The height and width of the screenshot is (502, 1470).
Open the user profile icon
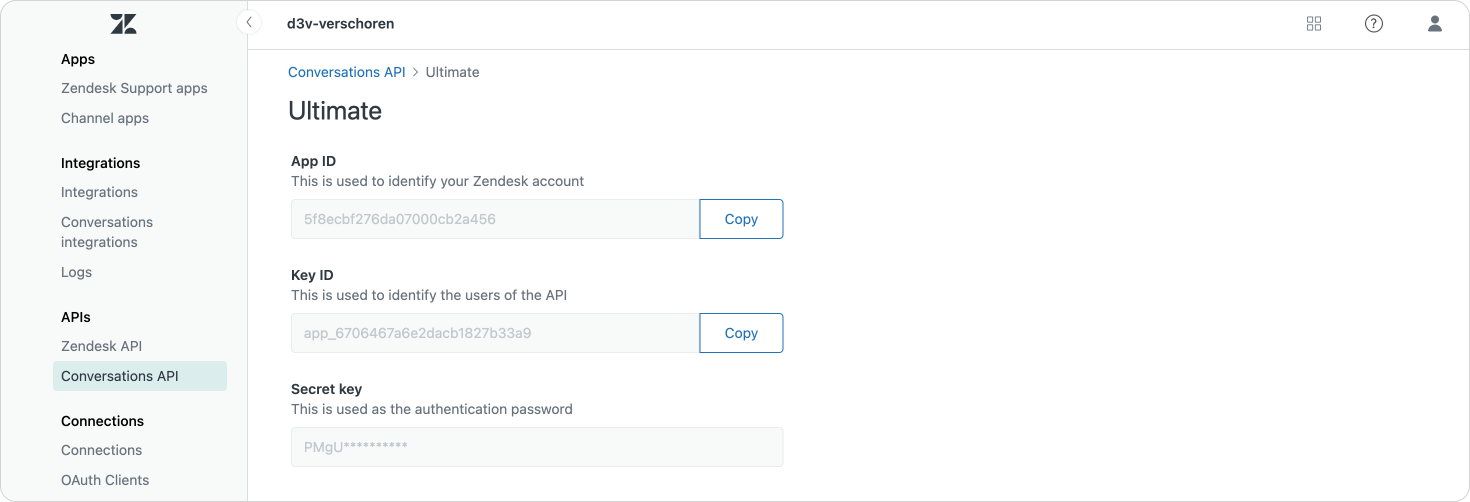tap(1434, 24)
